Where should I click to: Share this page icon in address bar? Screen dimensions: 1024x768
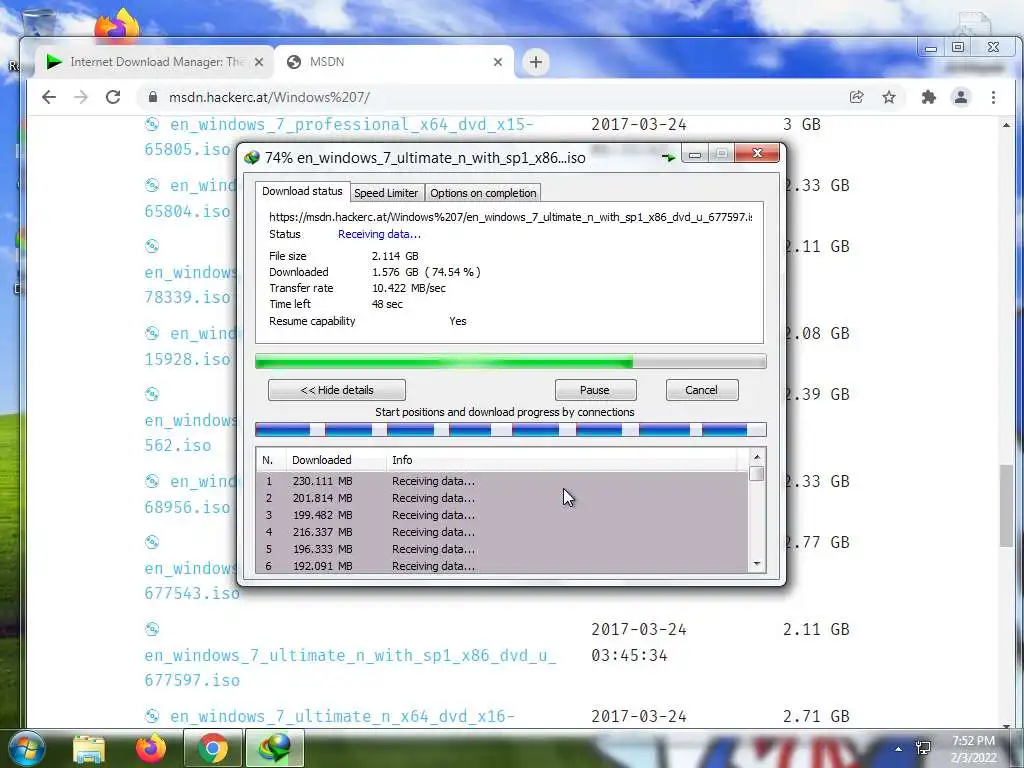coord(856,97)
